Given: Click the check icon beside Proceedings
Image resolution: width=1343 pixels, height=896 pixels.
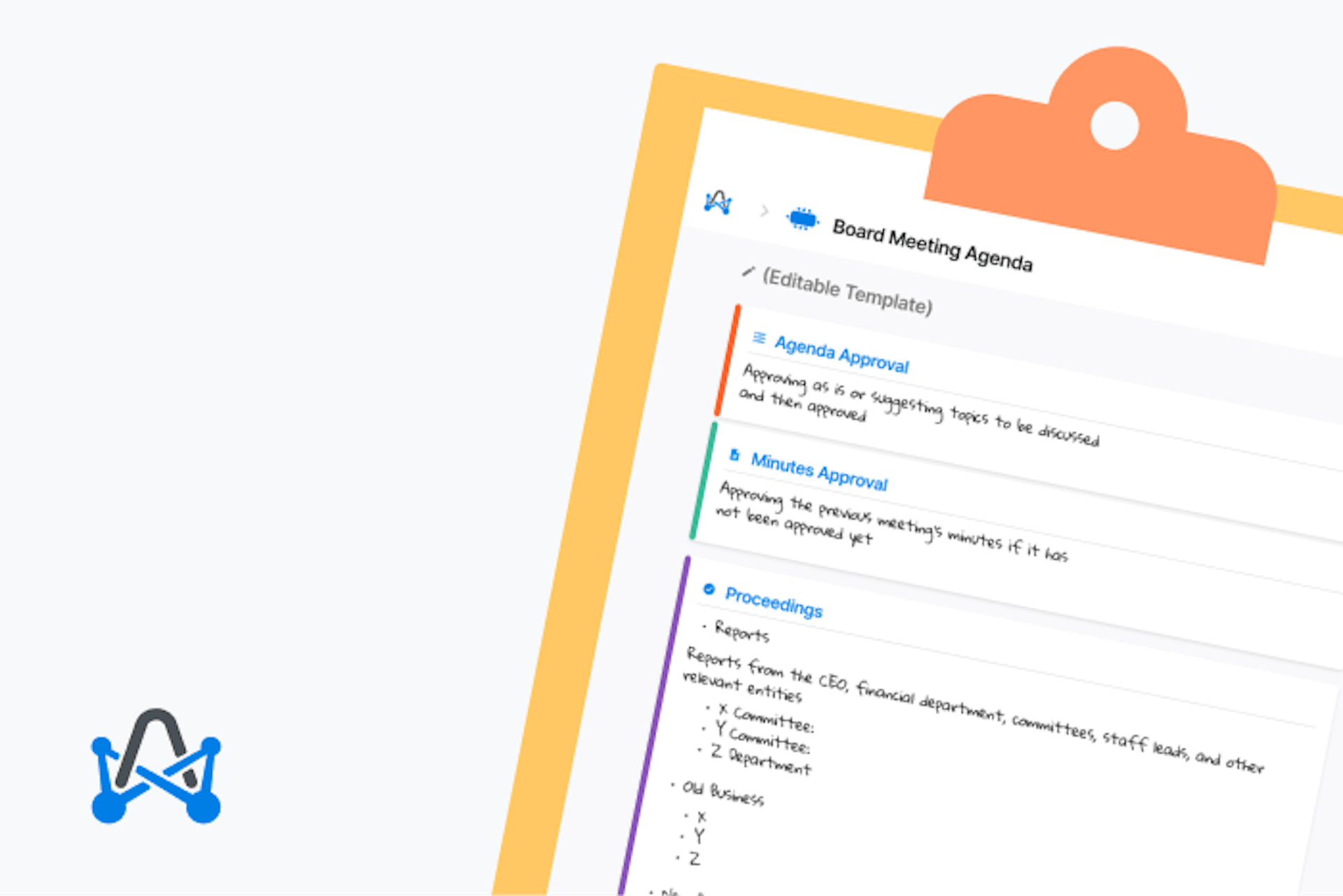Looking at the screenshot, I should point(709,589).
